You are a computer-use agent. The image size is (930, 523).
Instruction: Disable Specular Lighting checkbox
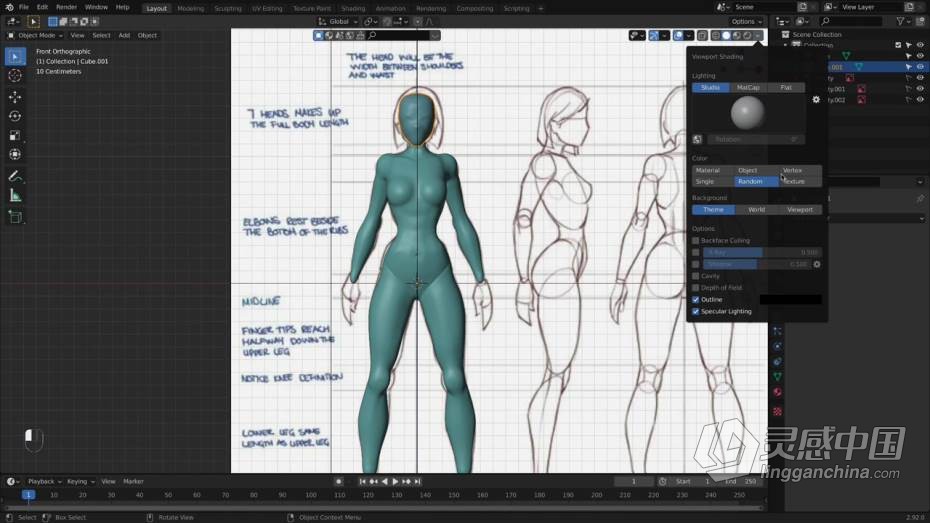click(696, 311)
